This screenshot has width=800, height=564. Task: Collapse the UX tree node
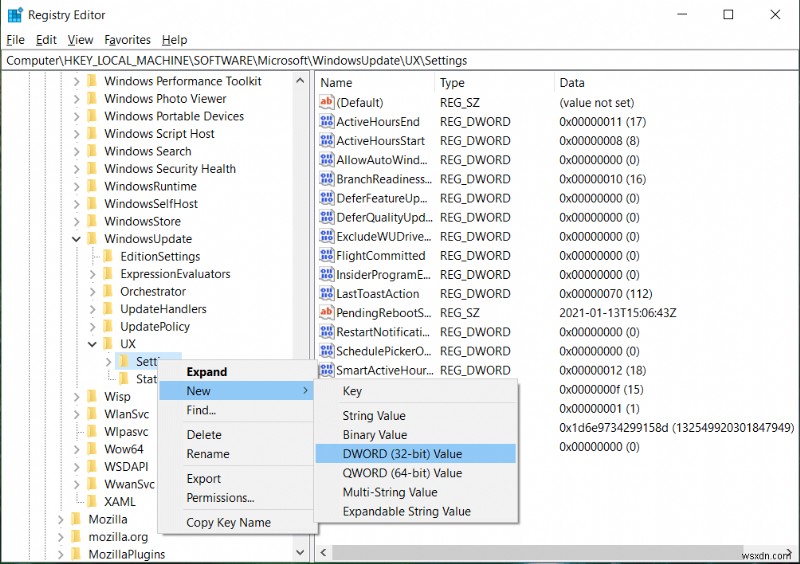point(92,344)
